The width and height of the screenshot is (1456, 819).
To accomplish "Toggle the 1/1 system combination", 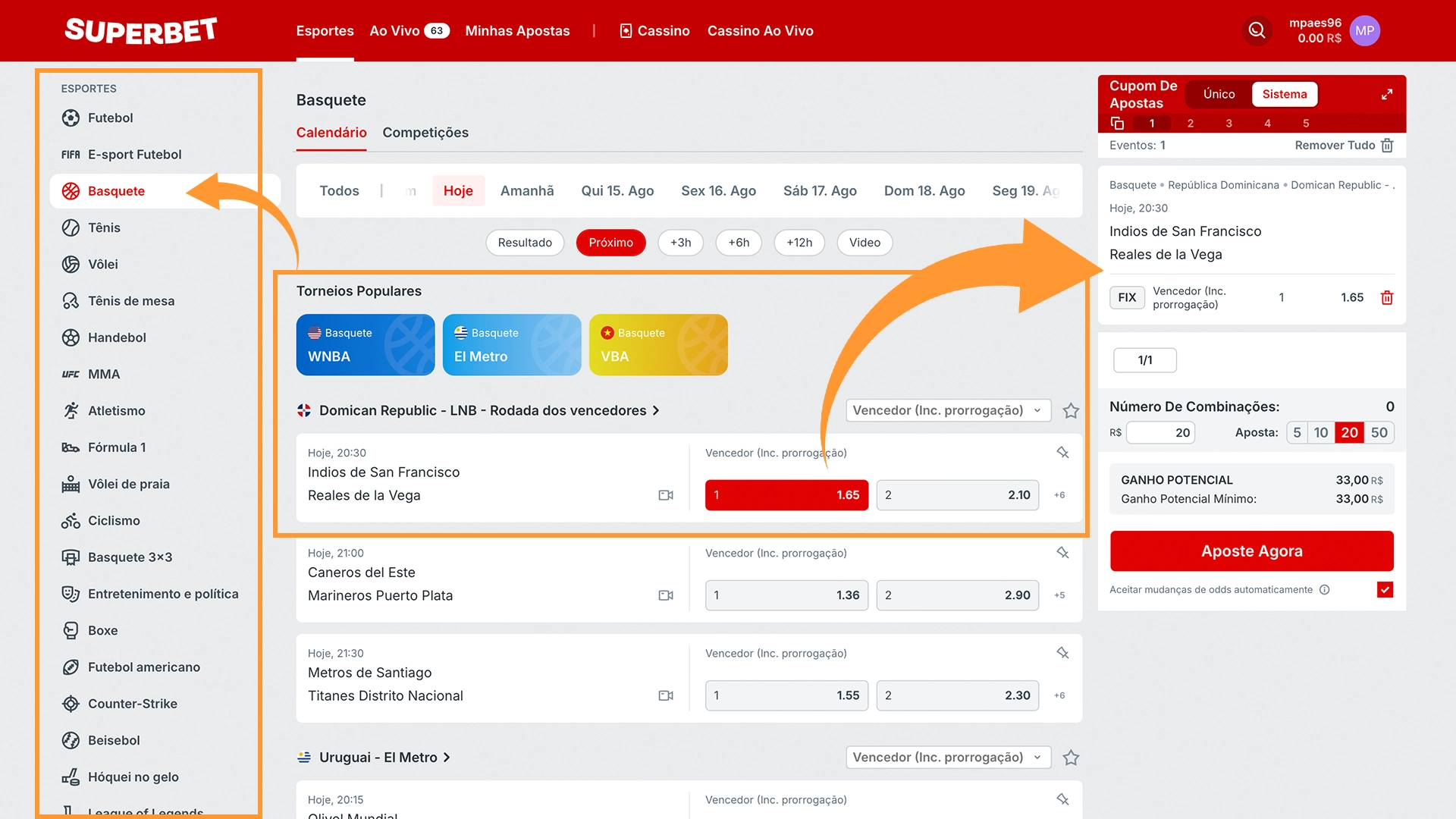I will point(1145,360).
